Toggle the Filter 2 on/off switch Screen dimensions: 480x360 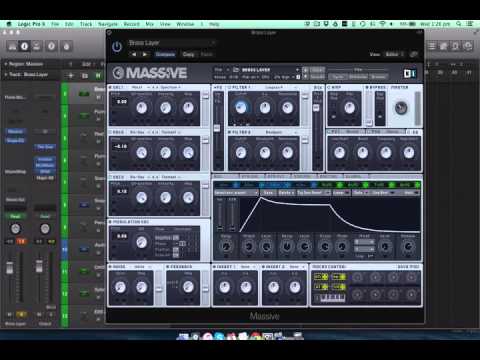click(230, 132)
